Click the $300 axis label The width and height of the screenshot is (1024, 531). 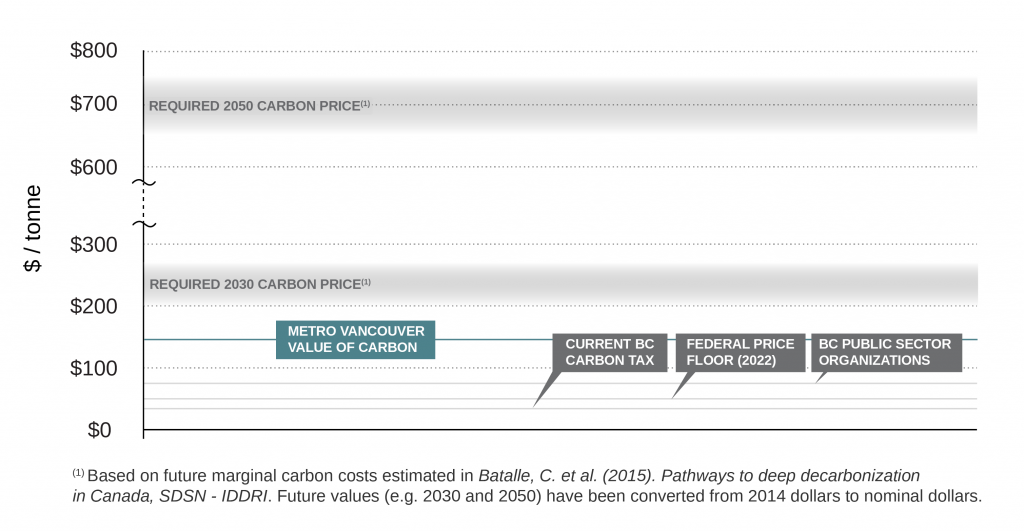(x=94, y=244)
